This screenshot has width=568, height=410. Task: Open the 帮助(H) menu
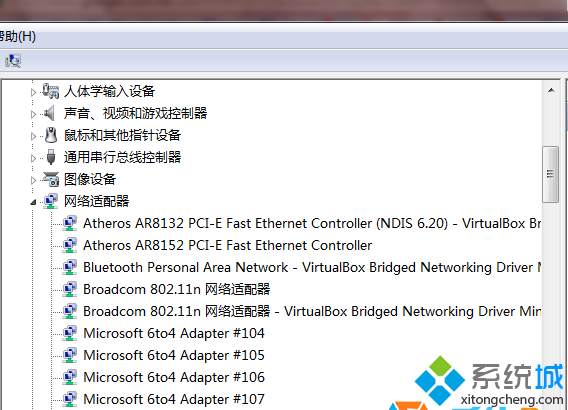(17, 36)
